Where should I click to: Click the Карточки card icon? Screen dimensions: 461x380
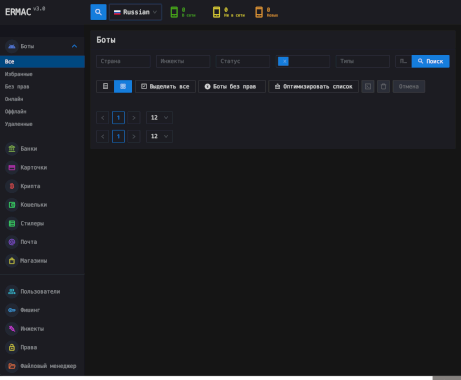12,167
